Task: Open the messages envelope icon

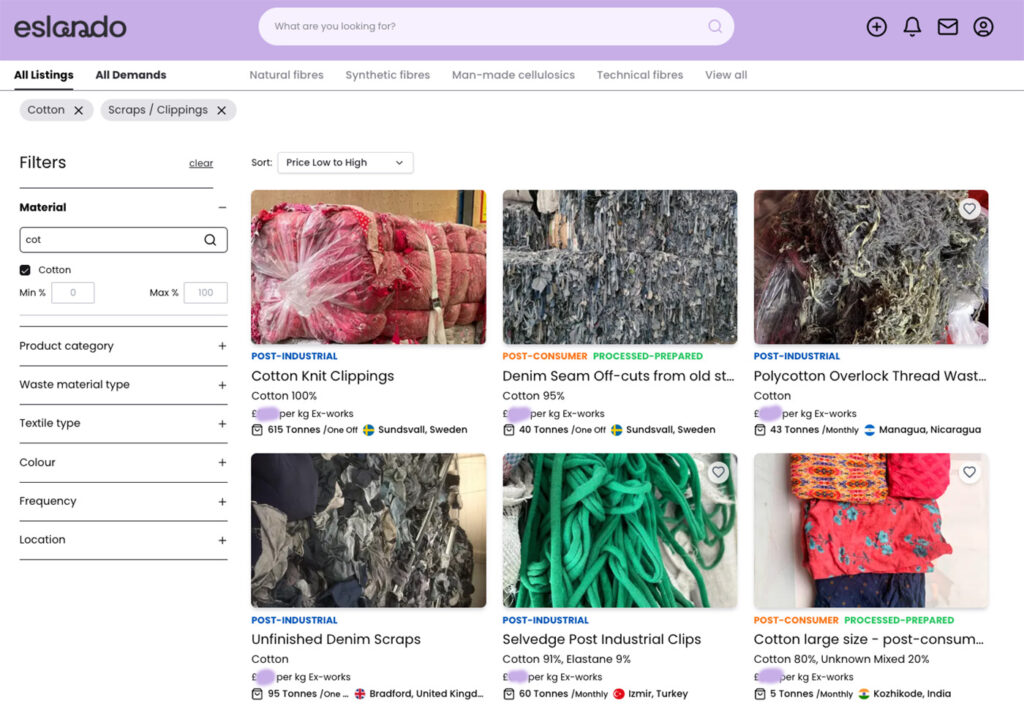Action: [x=947, y=27]
